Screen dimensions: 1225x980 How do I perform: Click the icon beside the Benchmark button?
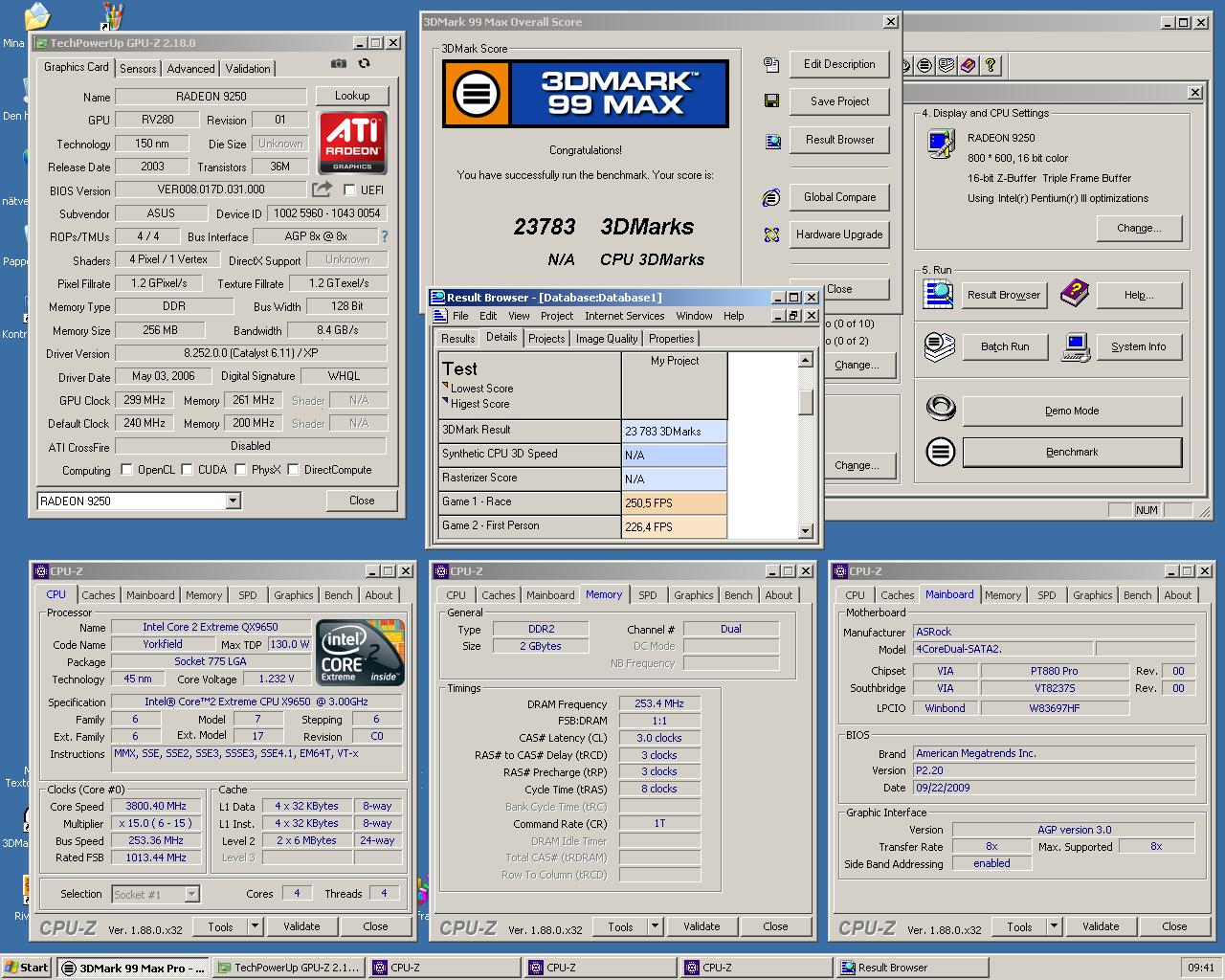pos(941,452)
